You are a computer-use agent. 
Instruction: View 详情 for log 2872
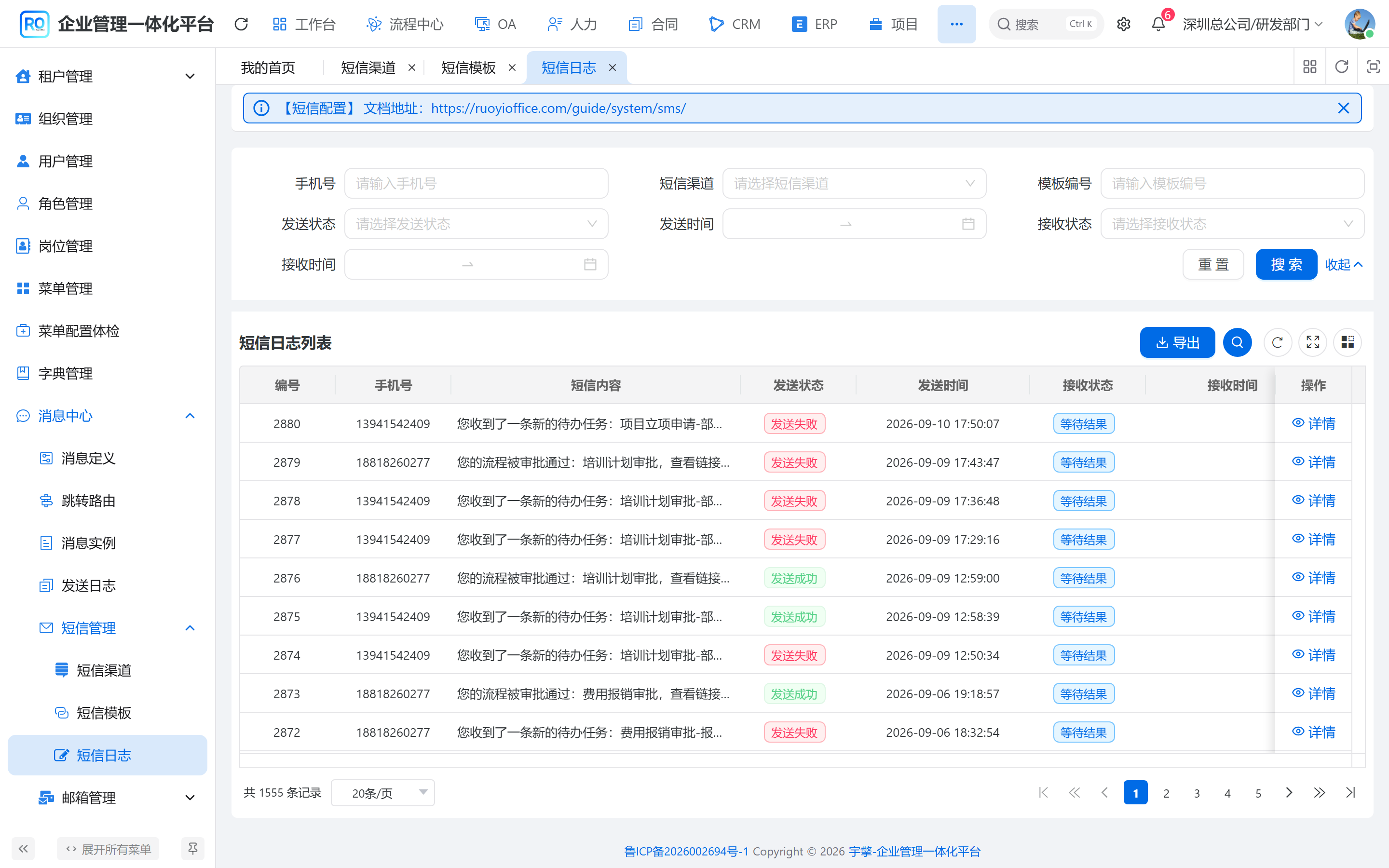pyautogui.click(x=1313, y=732)
